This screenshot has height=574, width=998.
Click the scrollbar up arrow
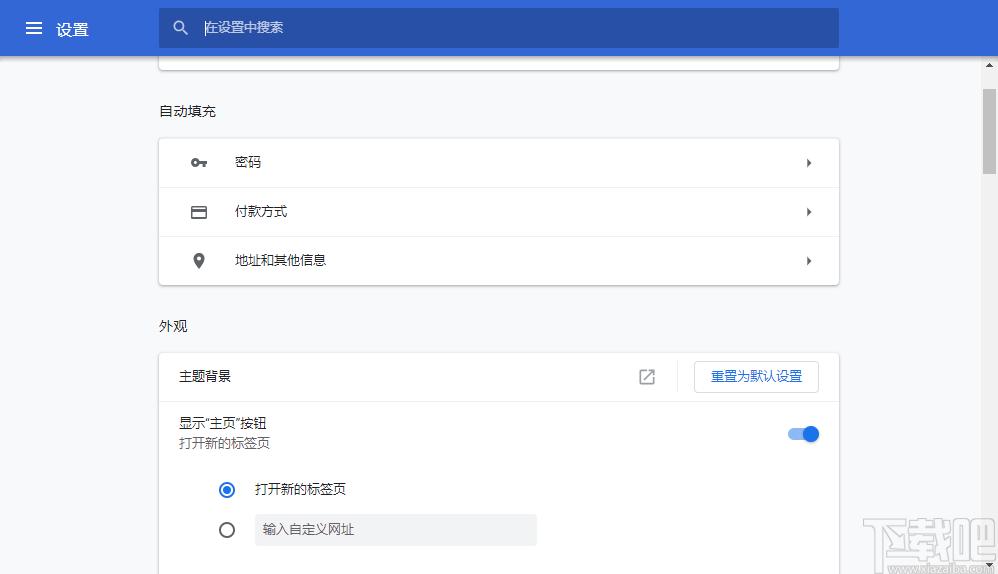989,65
